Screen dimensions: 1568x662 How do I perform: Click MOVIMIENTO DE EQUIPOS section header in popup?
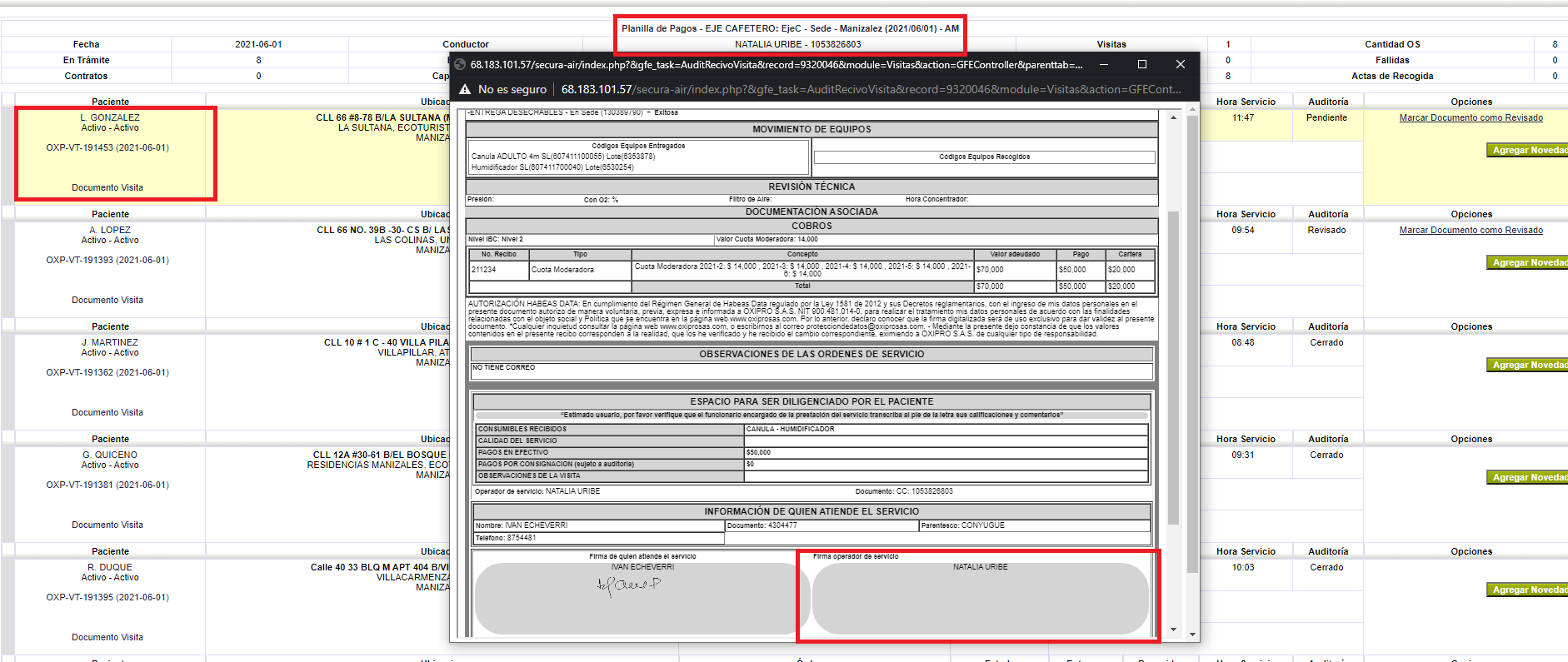pyautogui.click(x=811, y=129)
